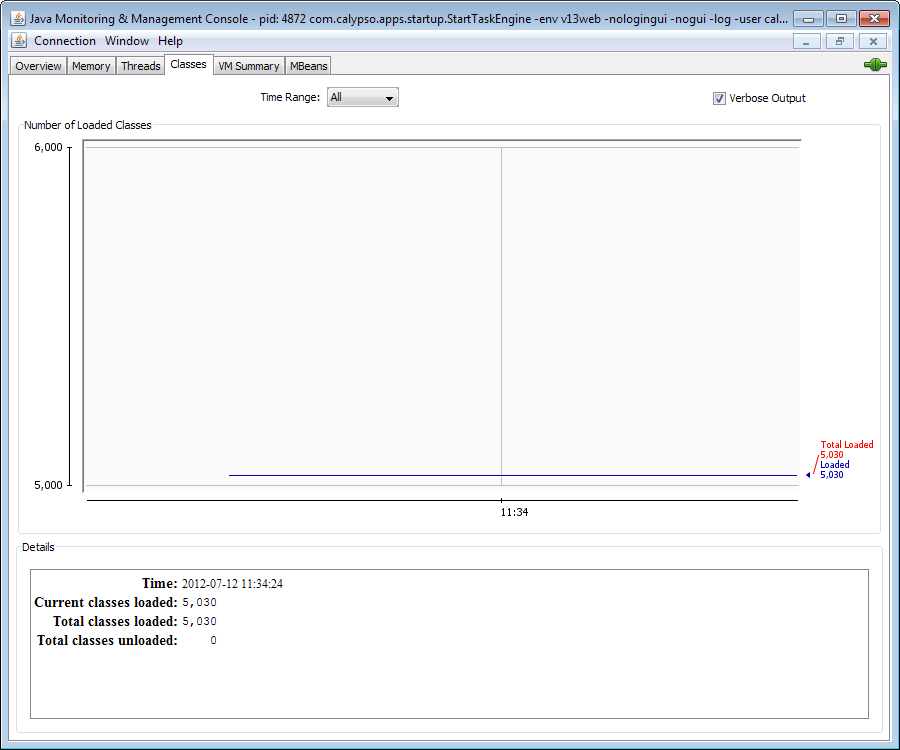Click the 6,000 y-axis label
The image size is (900, 750).
pos(48,147)
